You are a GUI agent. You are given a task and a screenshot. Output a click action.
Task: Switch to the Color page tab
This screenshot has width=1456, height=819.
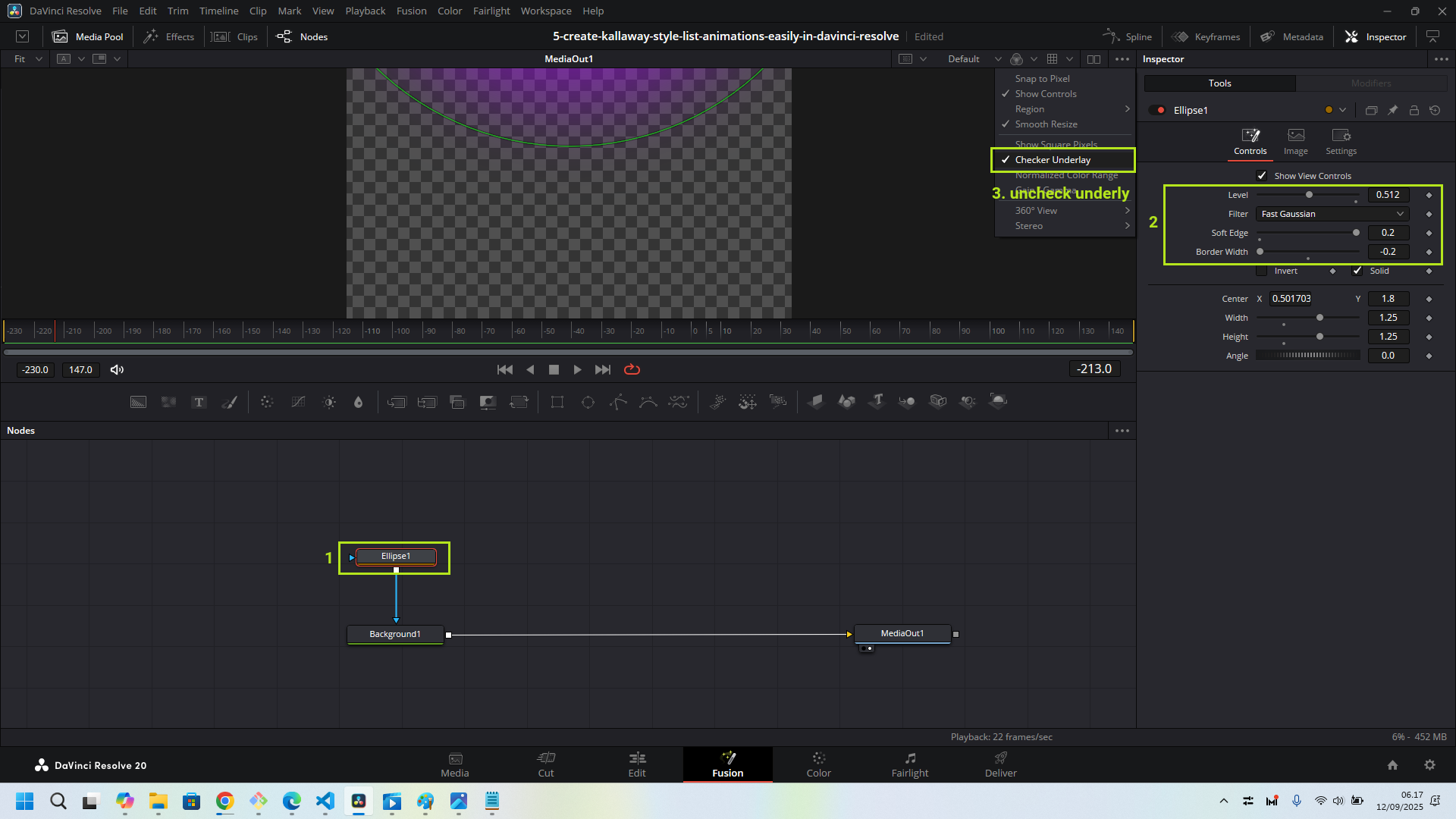tap(818, 764)
